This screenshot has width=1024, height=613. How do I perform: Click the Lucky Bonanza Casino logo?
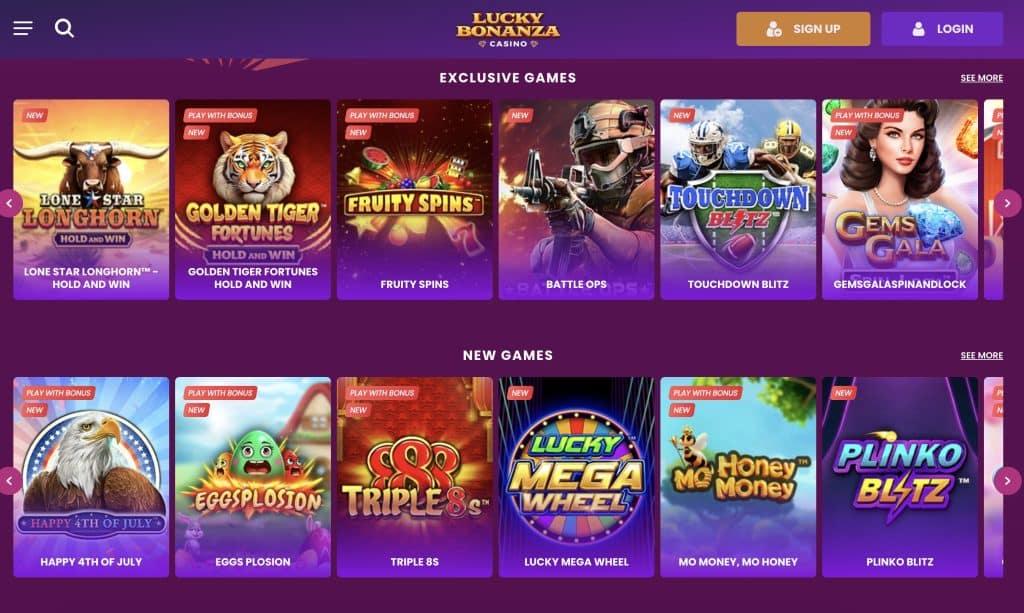[x=511, y=29]
